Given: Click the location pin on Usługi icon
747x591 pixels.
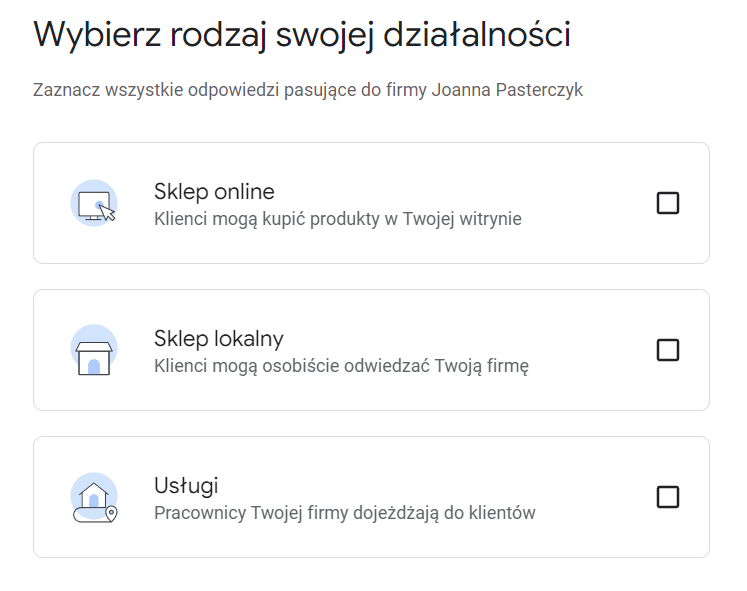Looking at the screenshot, I should click(x=111, y=514).
